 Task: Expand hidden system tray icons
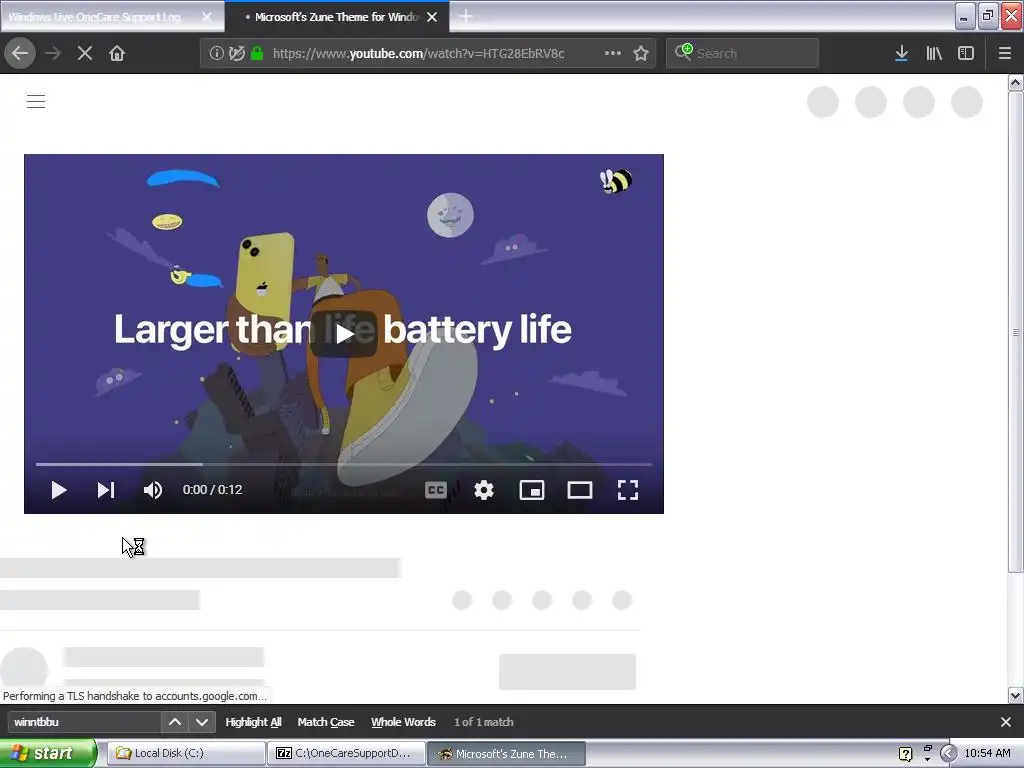948,754
